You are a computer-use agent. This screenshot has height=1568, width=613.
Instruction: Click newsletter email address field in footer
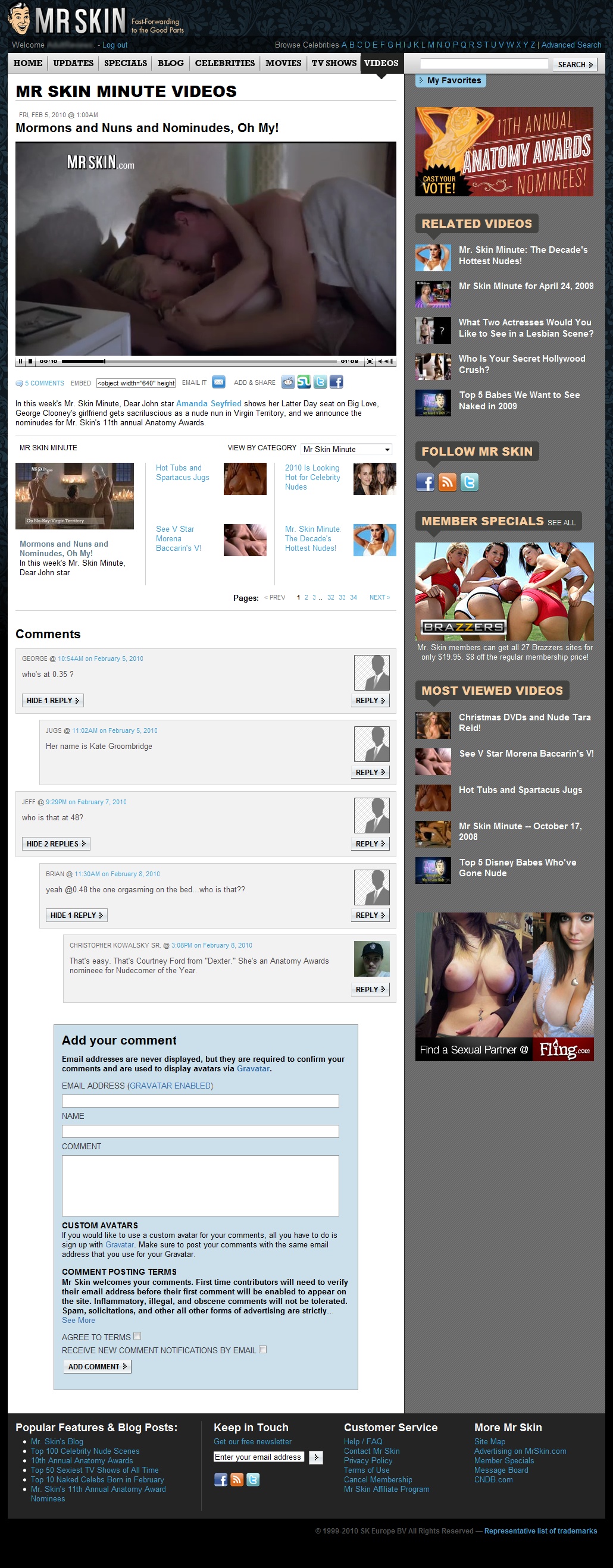259,1457
